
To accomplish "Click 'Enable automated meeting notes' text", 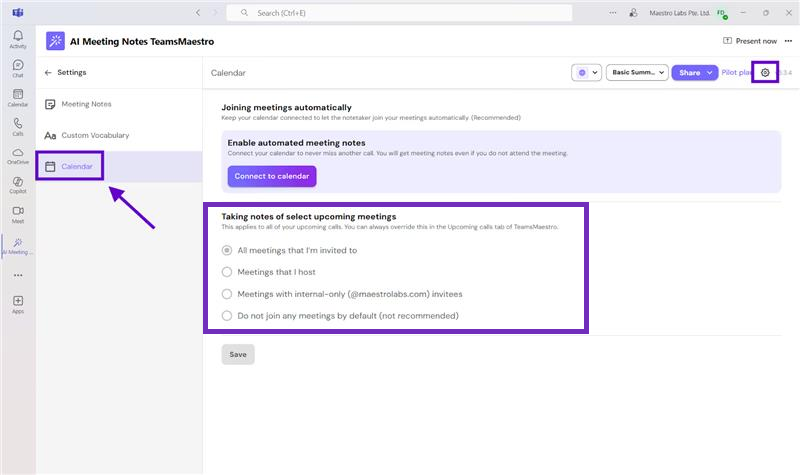I will [x=296, y=143].
